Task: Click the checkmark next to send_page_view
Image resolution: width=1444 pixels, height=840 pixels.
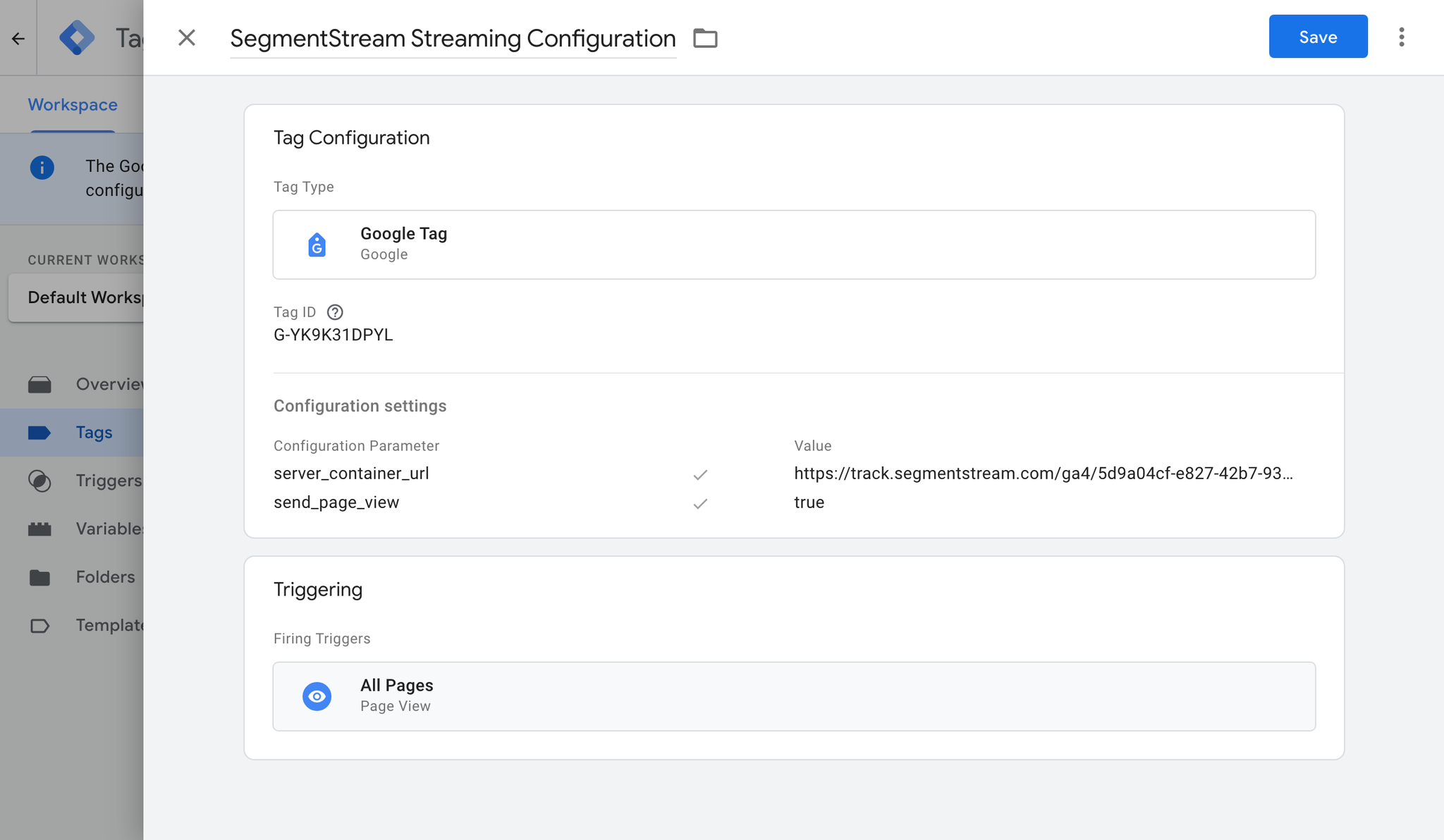Action: click(x=700, y=503)
